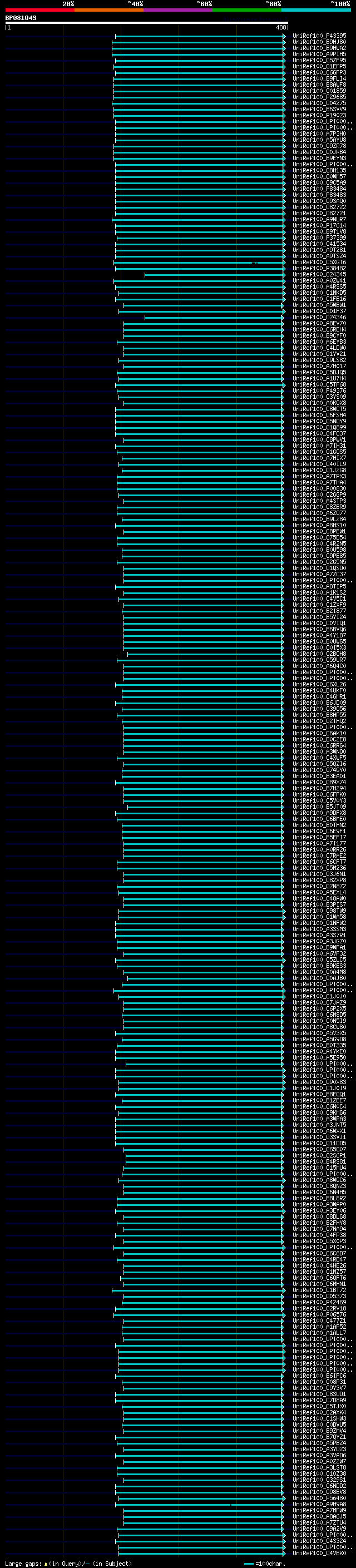Click alignment bar of UniRef100_O24345
Viewport: 356px width, 1568px height.
[x=214, y=275]
